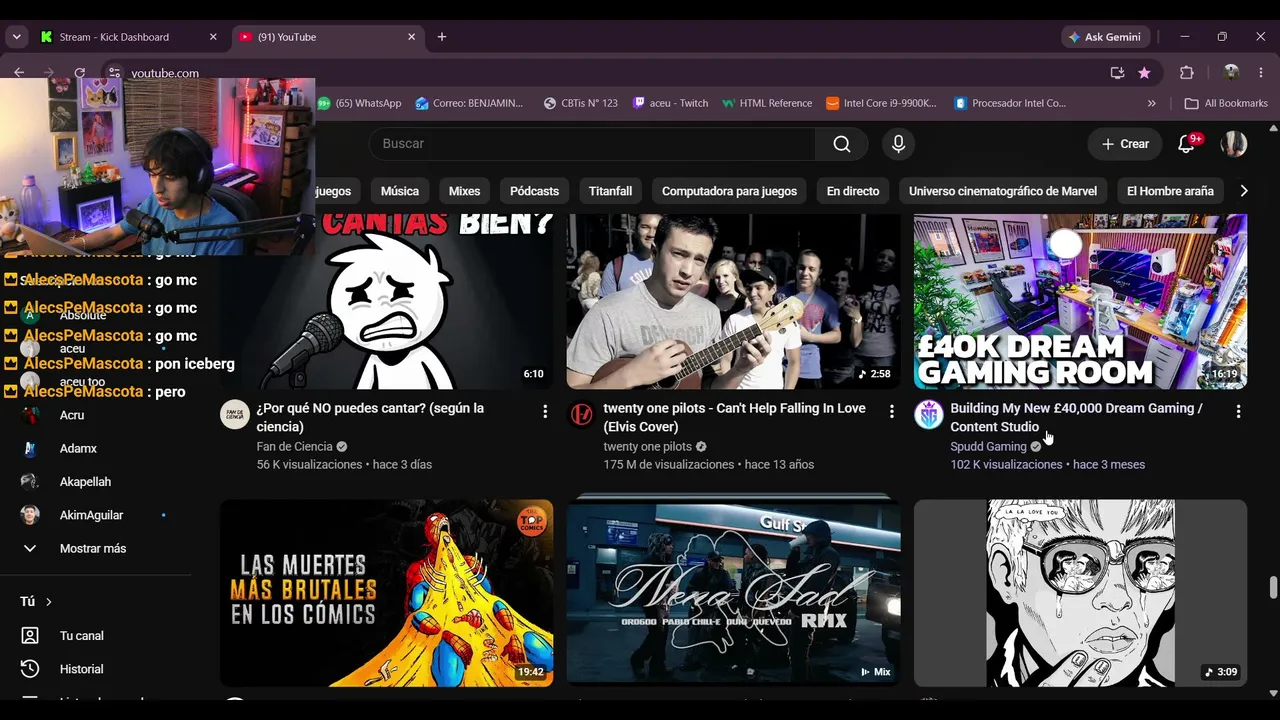Open the (65) WhatsApp bookmark

(x=359, y=103)
